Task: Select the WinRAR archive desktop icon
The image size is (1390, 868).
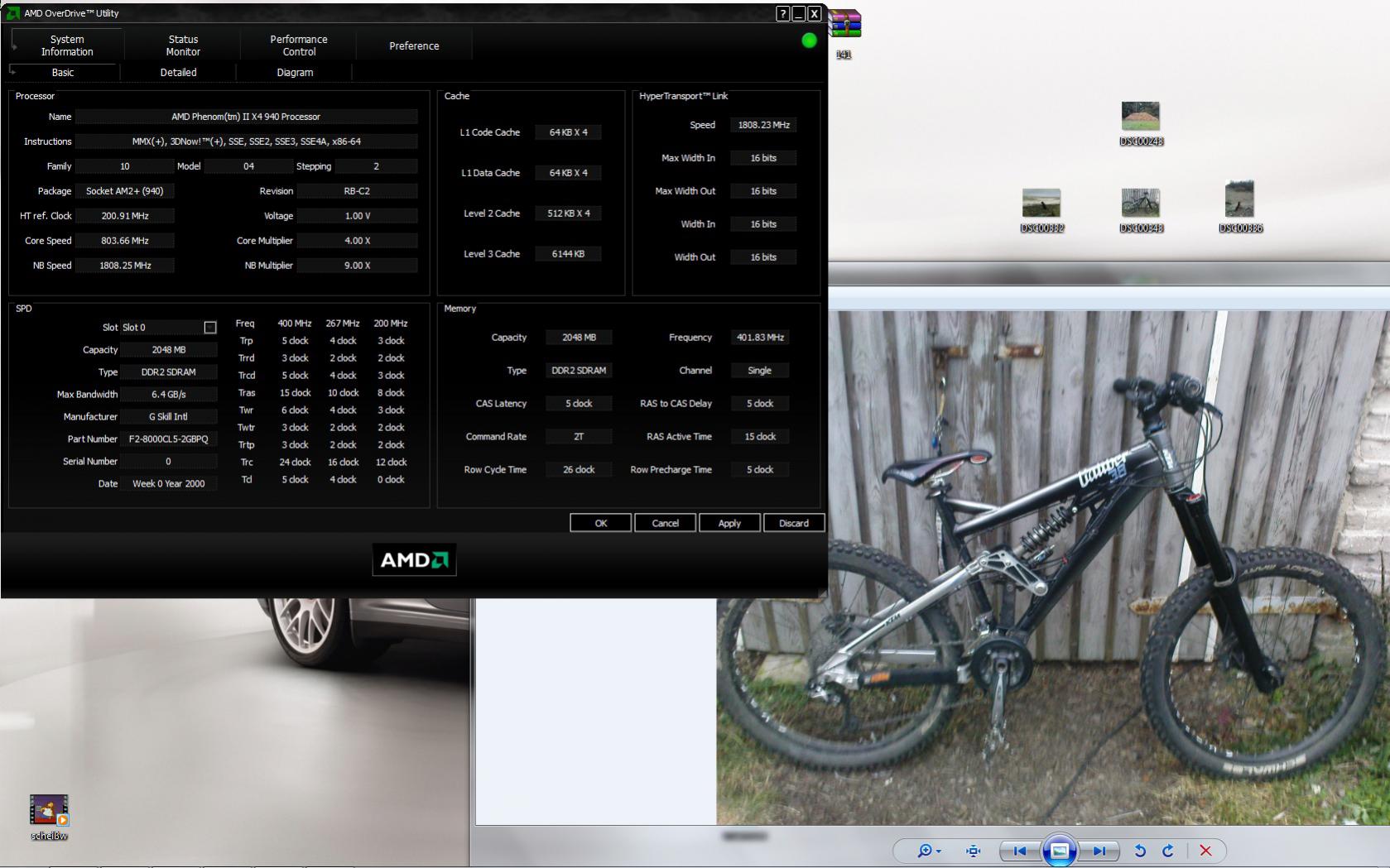Action: coord(844,35)
